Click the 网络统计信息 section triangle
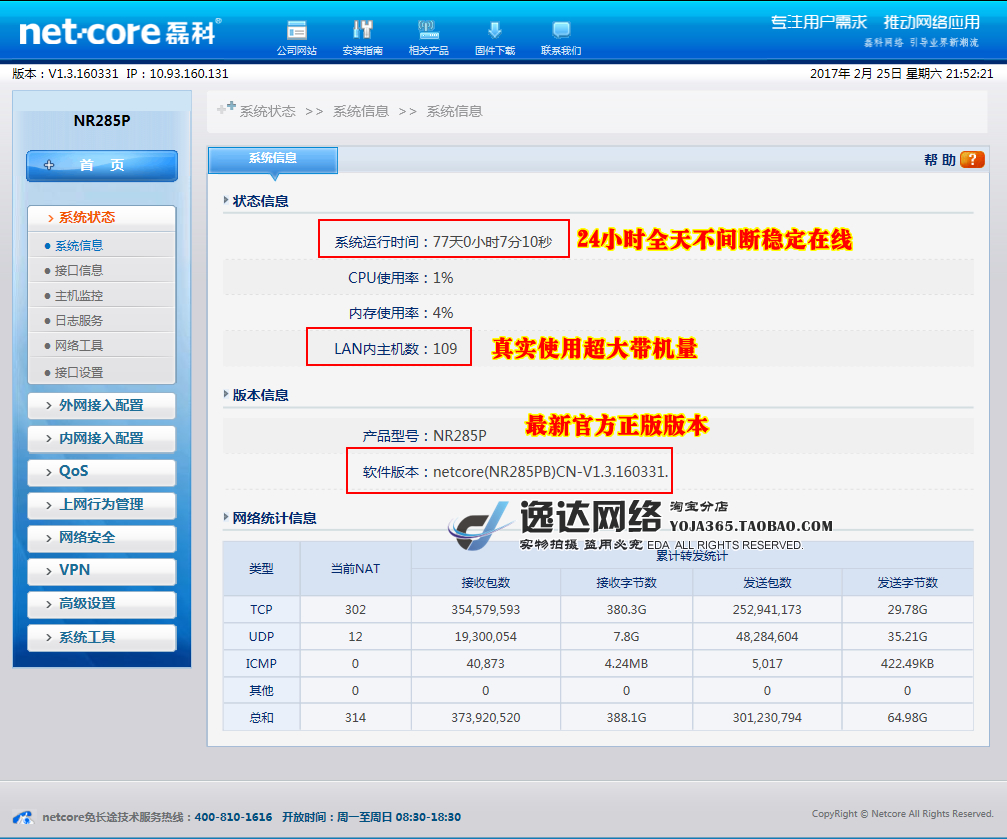 226,517
